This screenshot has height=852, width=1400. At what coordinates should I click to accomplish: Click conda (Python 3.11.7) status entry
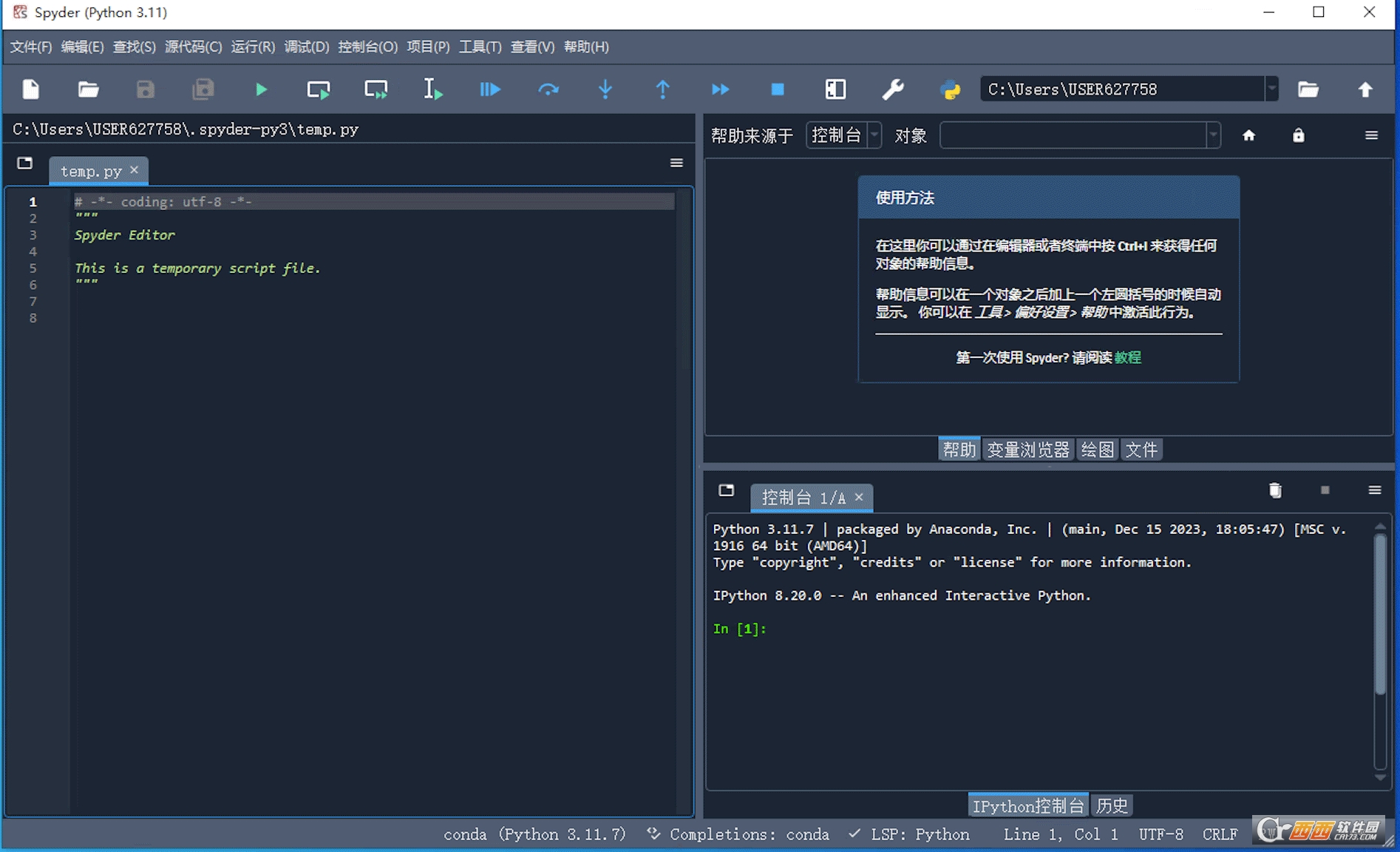(x=534, y=834)
